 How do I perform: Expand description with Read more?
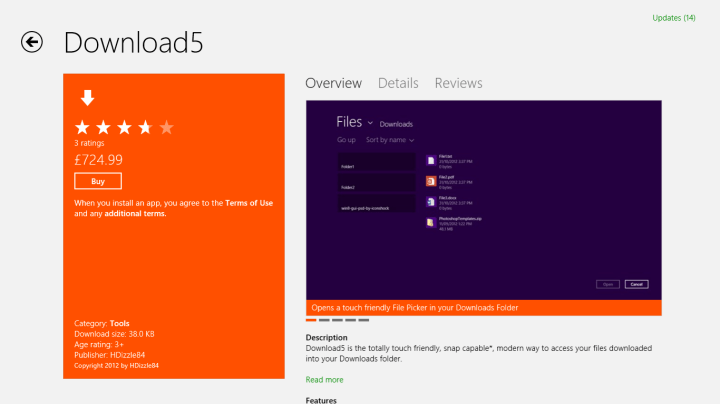click(324, 380)
